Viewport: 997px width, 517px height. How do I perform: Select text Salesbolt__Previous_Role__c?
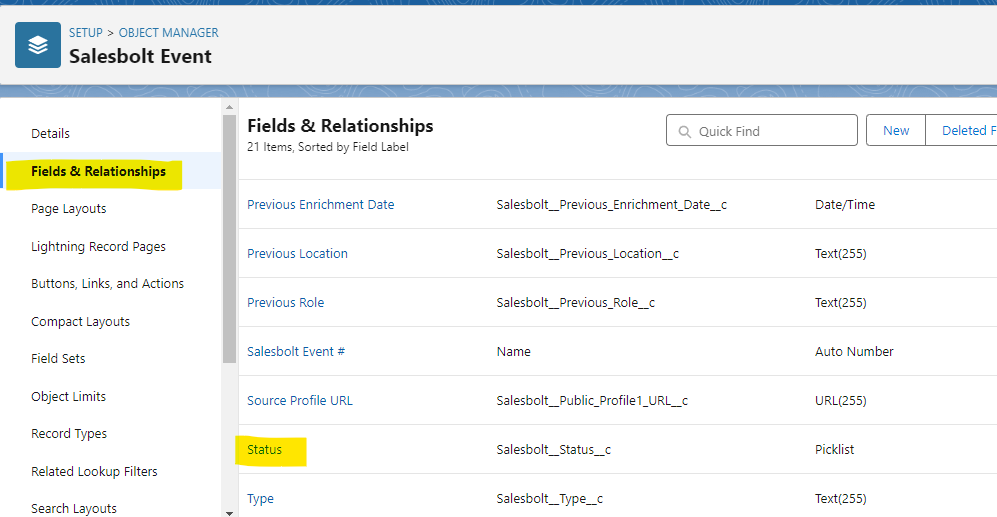coord(575,303)
